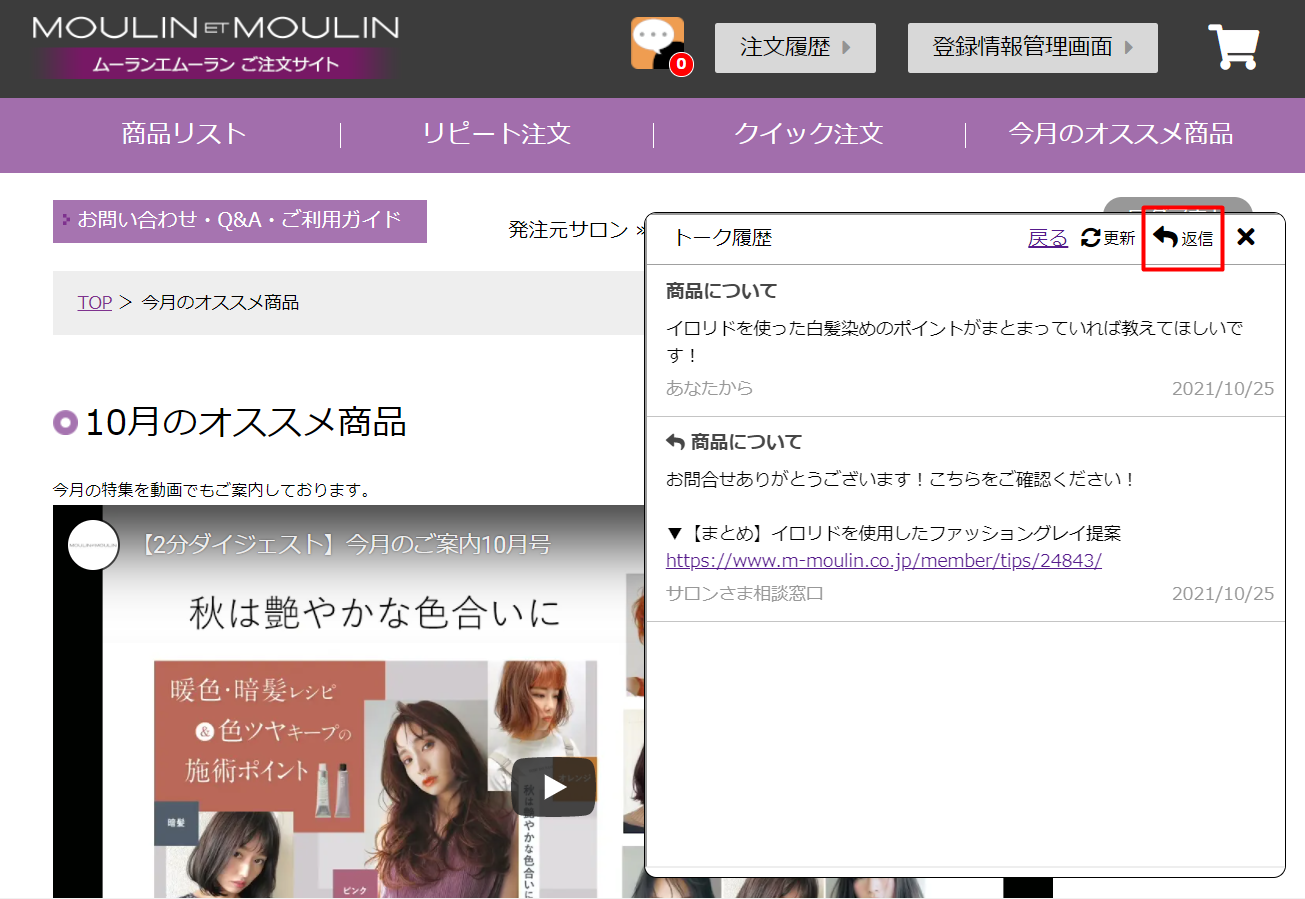This screenshot has height=899, width=1305.
Task: Close the トーク履歴 panel with X
Action: pyautogui.click(x=1245, y=237)
